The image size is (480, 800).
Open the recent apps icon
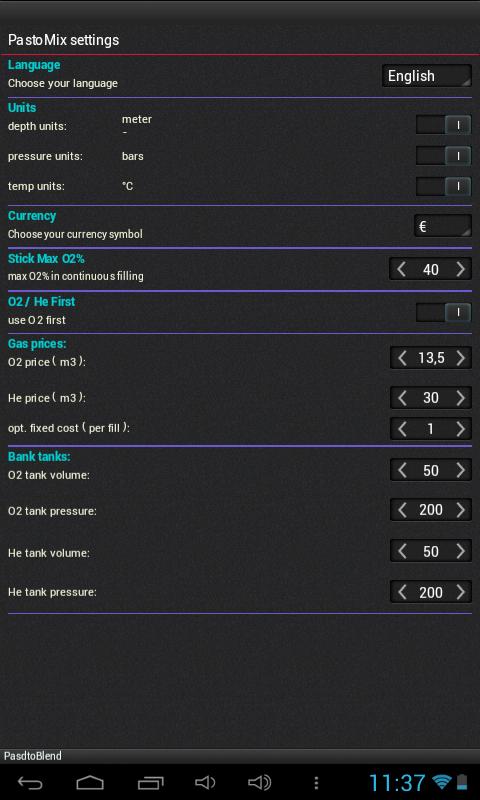(x=150, y=783)
